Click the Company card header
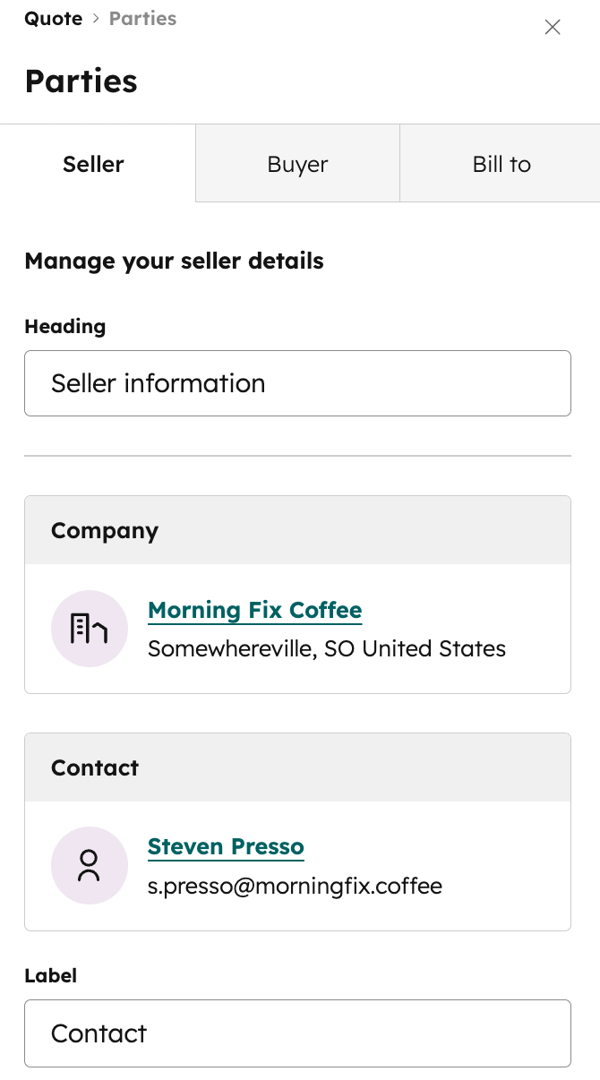 click(x=297, y=530)
